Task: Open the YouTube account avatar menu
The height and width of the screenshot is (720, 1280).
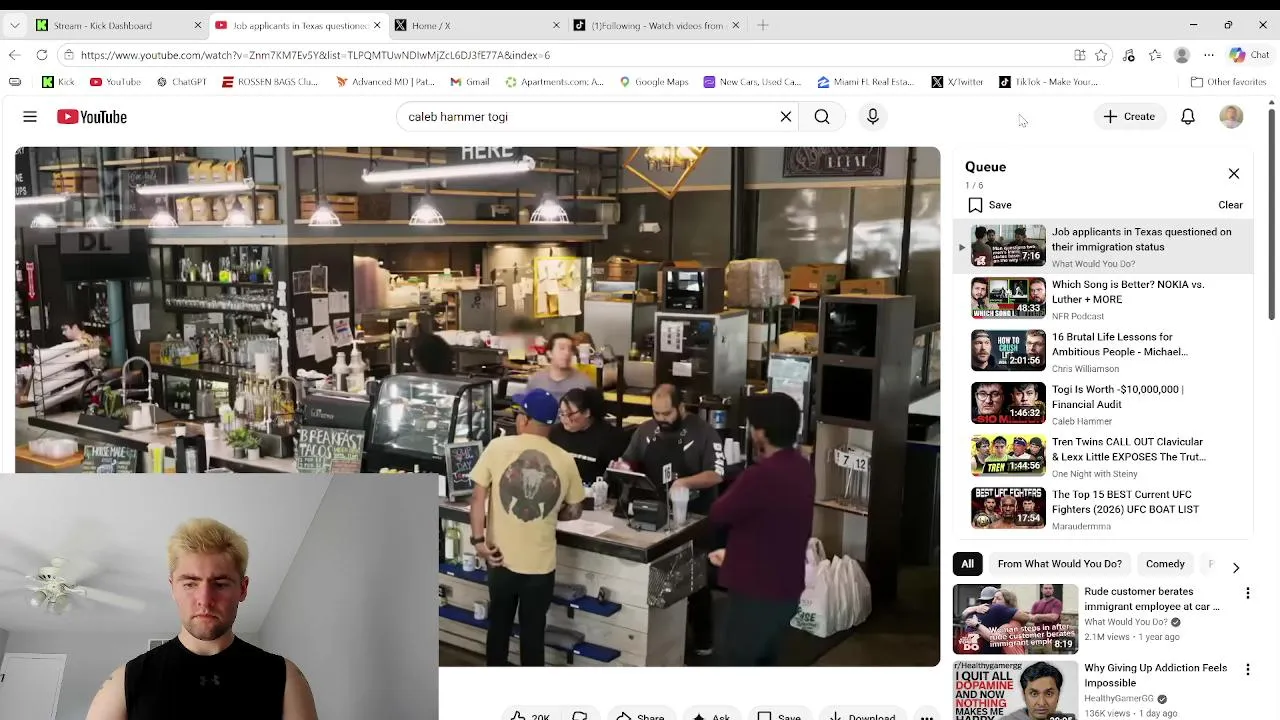Action: tap(1231, 117)
